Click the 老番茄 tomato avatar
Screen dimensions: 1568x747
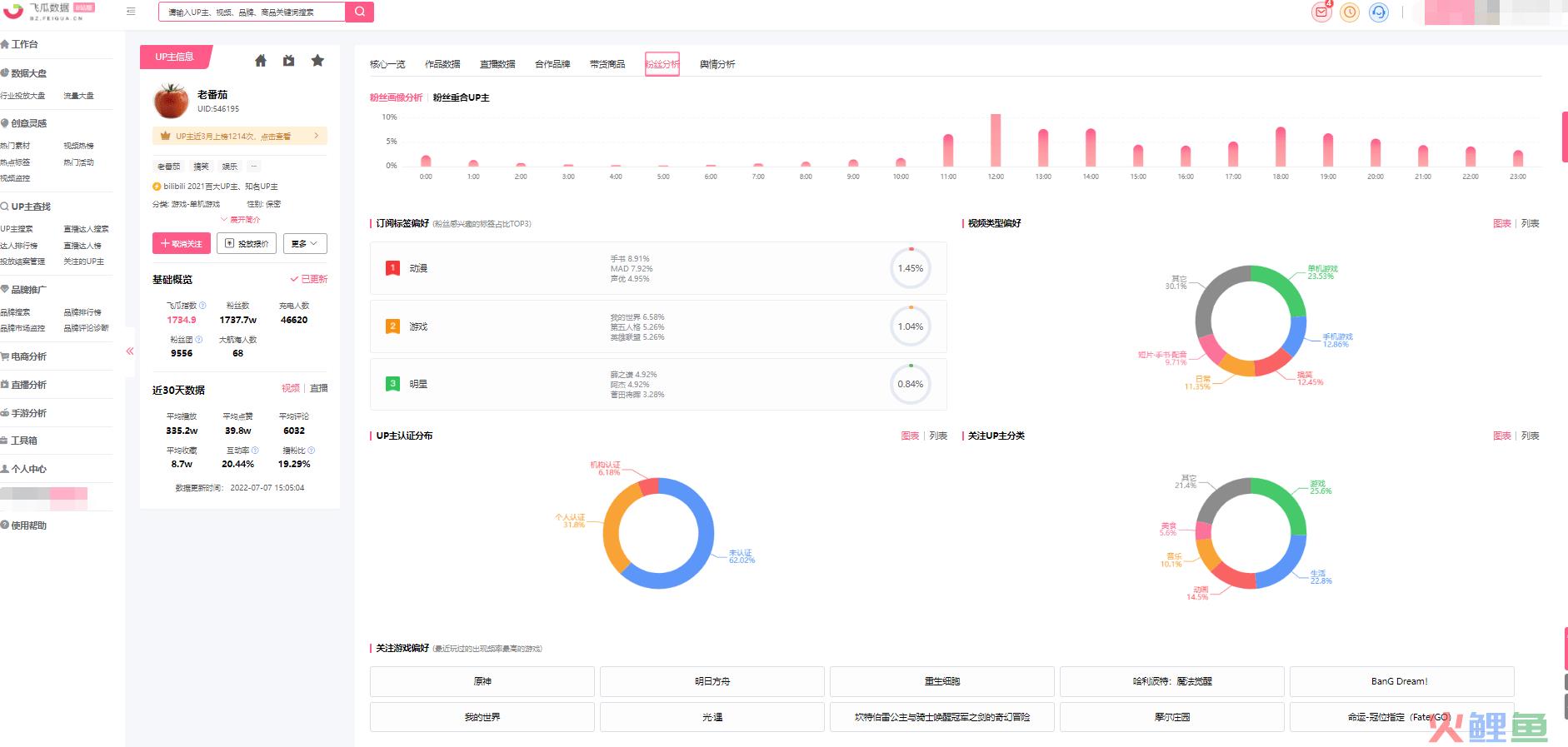point(171,101)
